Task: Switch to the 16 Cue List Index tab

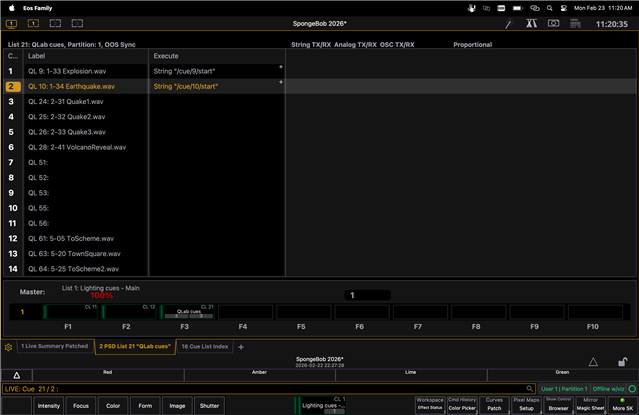Action: (x=204, y=347)
